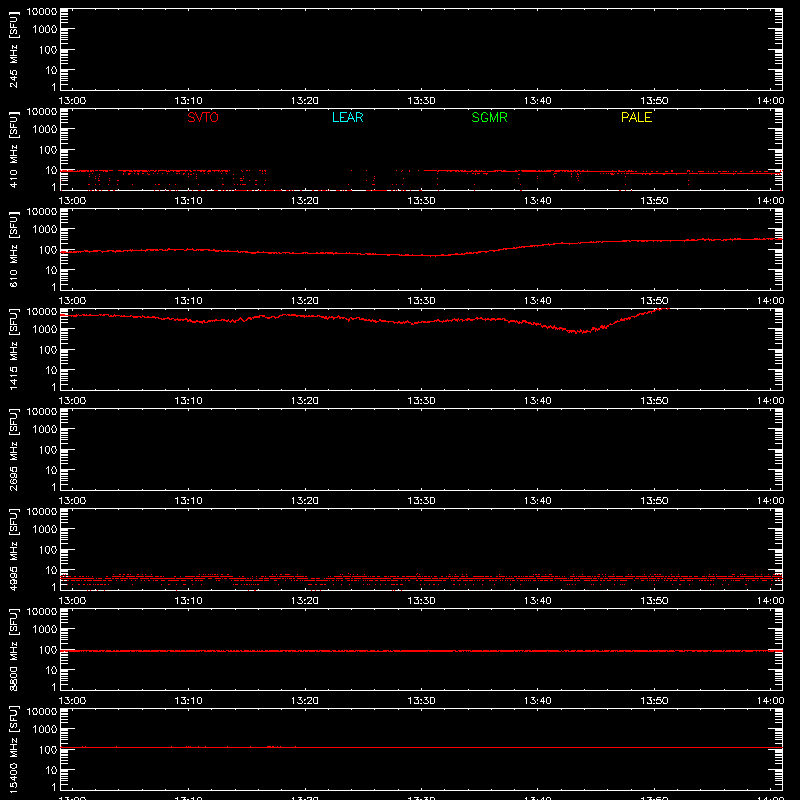Viewport: 800px width, 800px height.
Task: Select the 410 MHz [SFU] axis title
Action: point(13,150)
